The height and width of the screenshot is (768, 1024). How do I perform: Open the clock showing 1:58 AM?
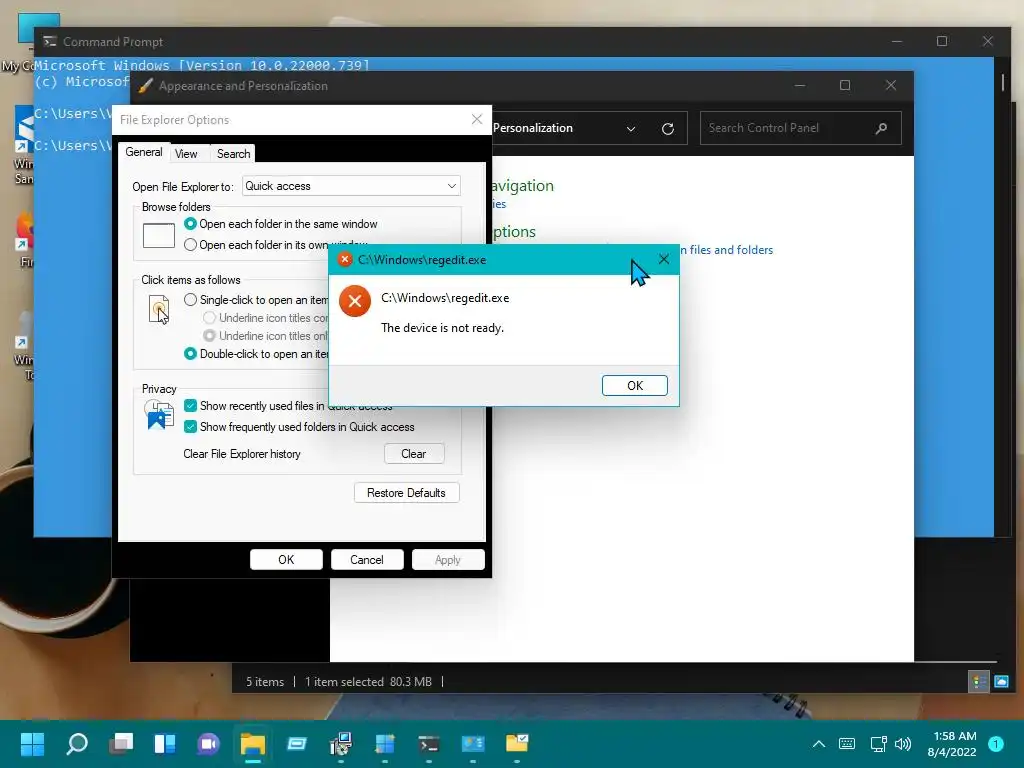[953, 744]
